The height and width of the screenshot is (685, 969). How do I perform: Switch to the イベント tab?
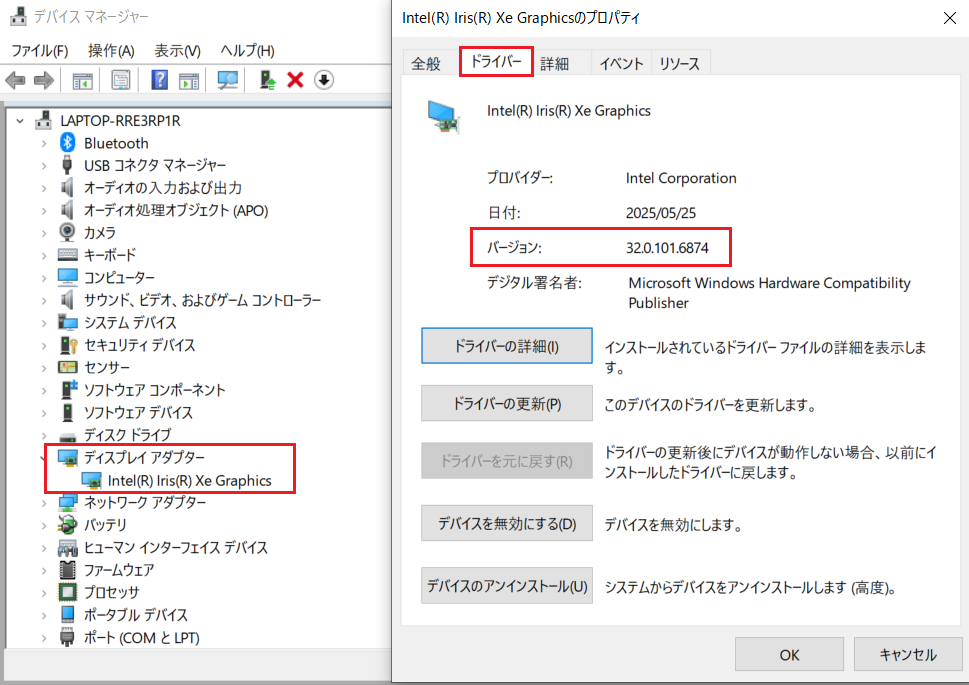tap(621, 63)
